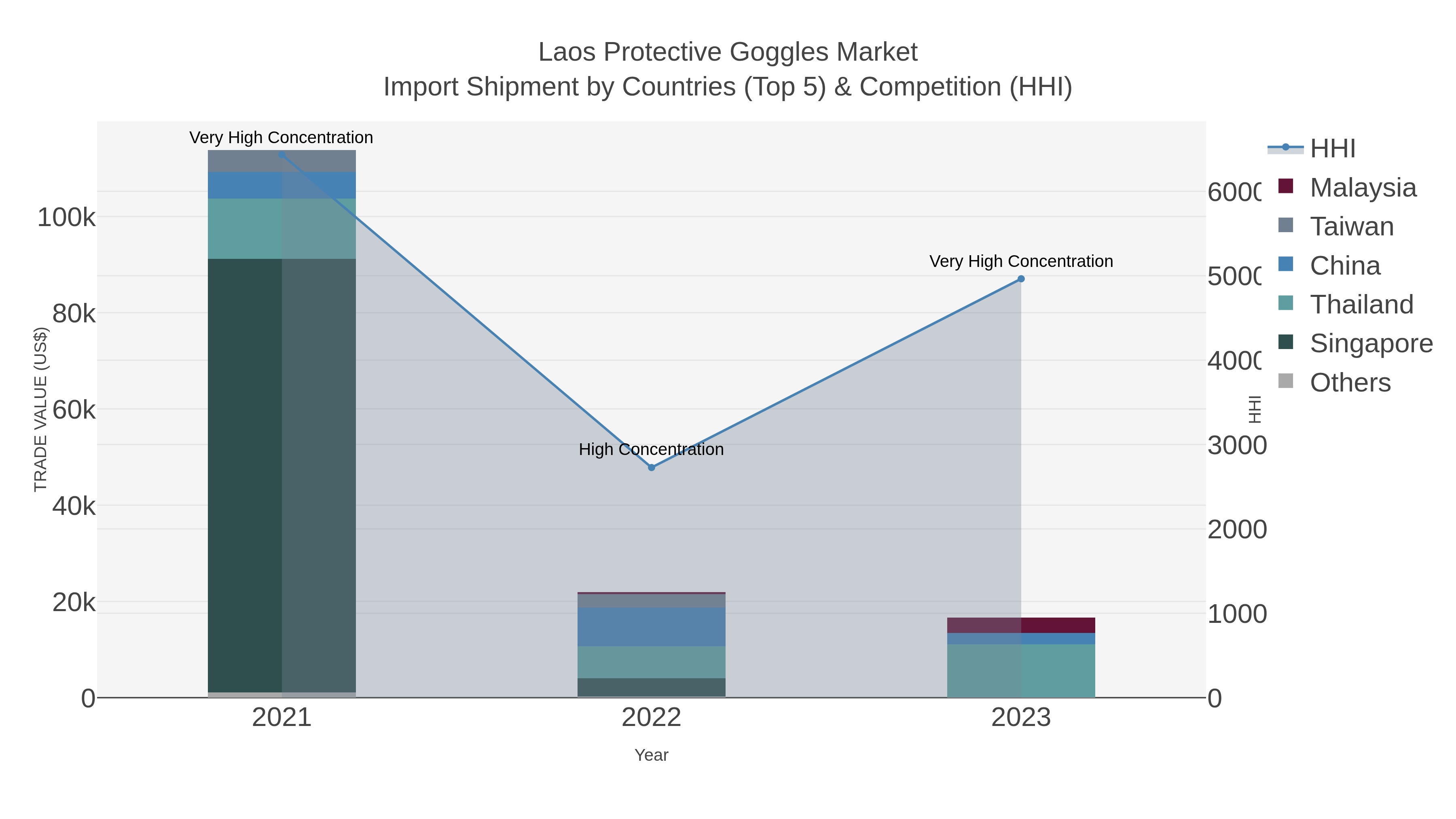Select the 2023 China bar segment
Screen dimensions: 1456x819
click(x=1021, y=639)
